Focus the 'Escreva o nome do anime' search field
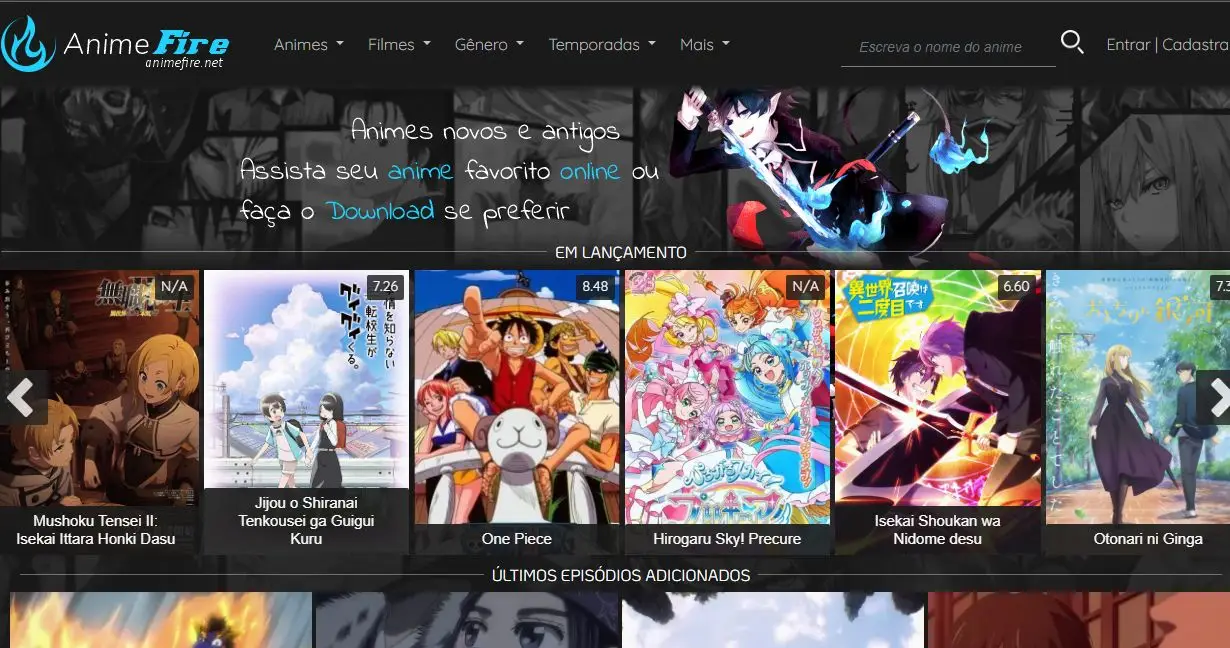The height and width of the screenshot is (648, 1230). click(x=948, y=47)
